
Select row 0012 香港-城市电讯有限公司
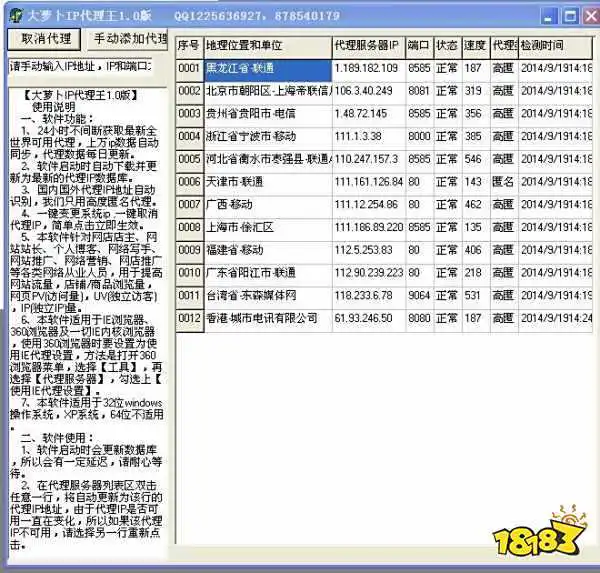tap(266, 318)
